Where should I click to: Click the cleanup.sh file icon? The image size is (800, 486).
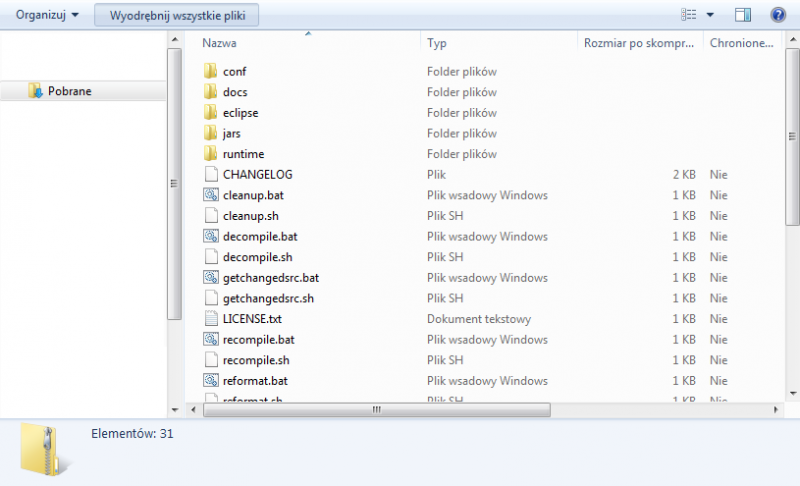point(211,216)
